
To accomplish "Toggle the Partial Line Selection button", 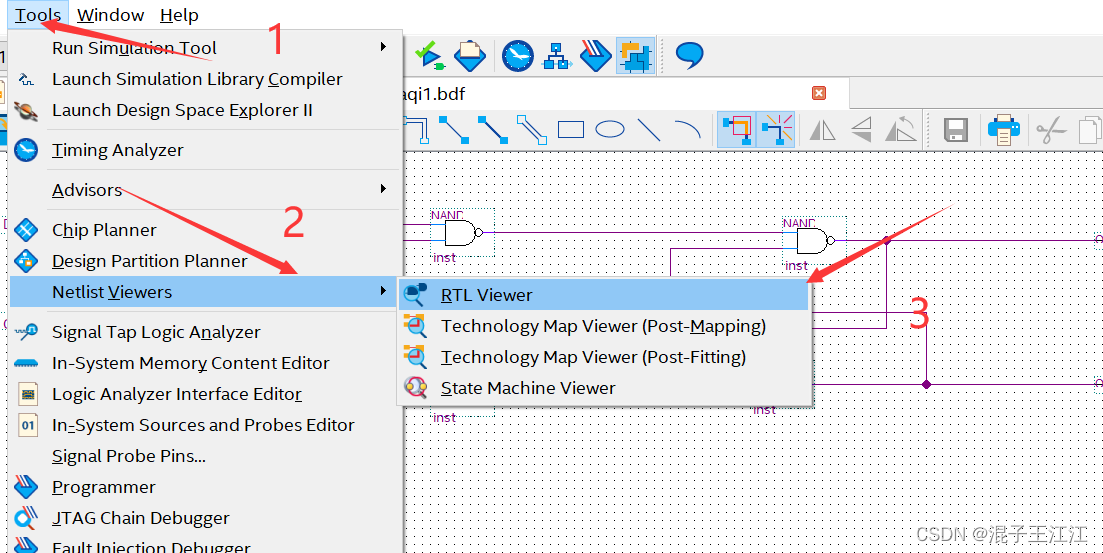I will point(737,129).
